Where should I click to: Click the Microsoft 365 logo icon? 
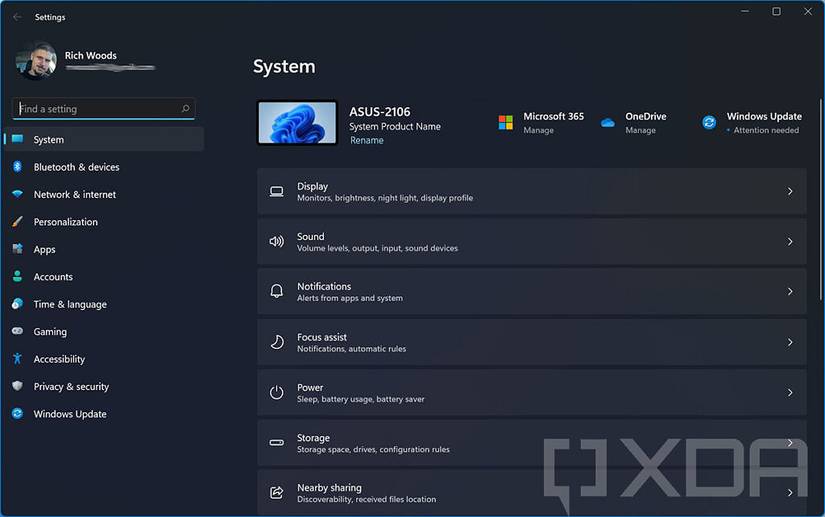pyautogui.click(x=506, y=123)
